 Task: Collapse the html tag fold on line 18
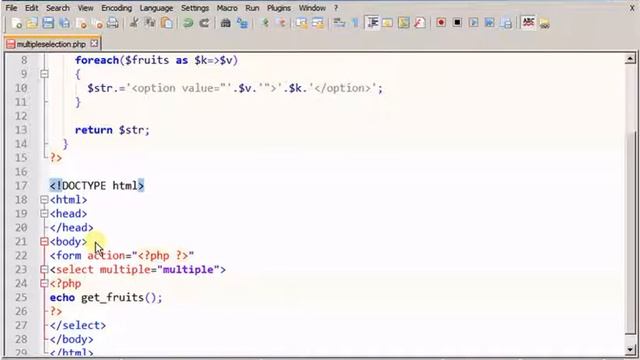click(x=44, y=200)
